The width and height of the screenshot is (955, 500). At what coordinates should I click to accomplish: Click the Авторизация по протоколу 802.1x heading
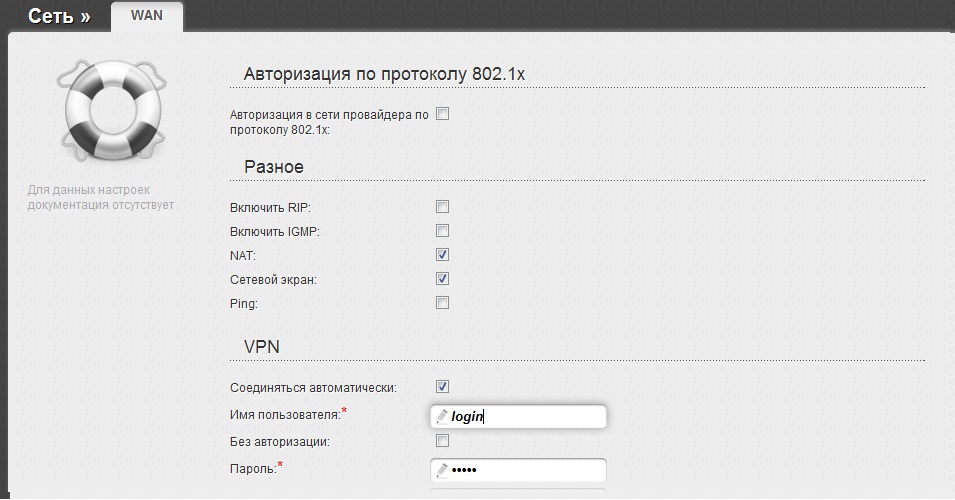(x=384, y=74)
